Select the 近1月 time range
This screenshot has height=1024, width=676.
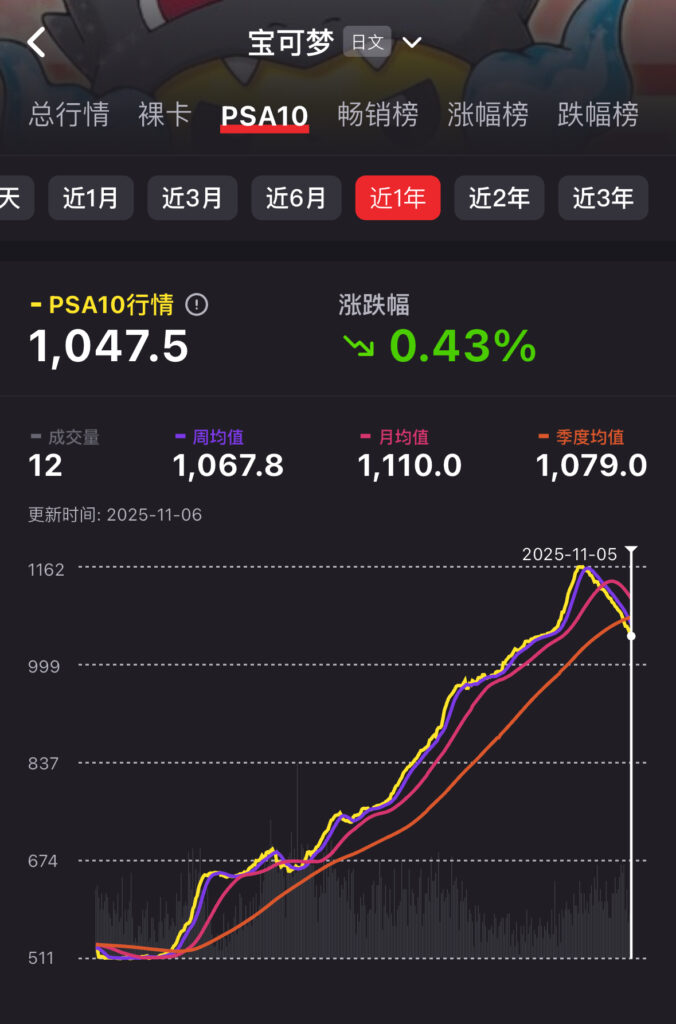pyautogui.click(x=90, y=198)
